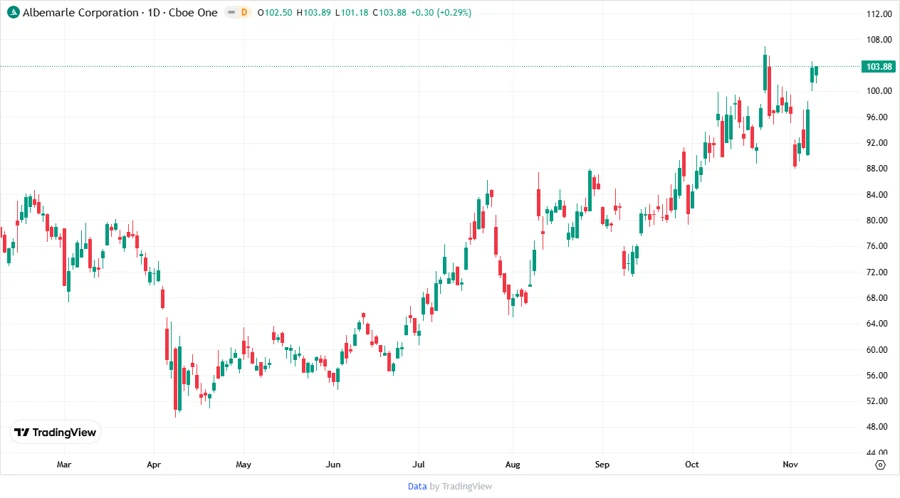Click the 'by TradingView' attribution text
The width and height of the screenshot is (900, 498).
(x=461, y=487)
